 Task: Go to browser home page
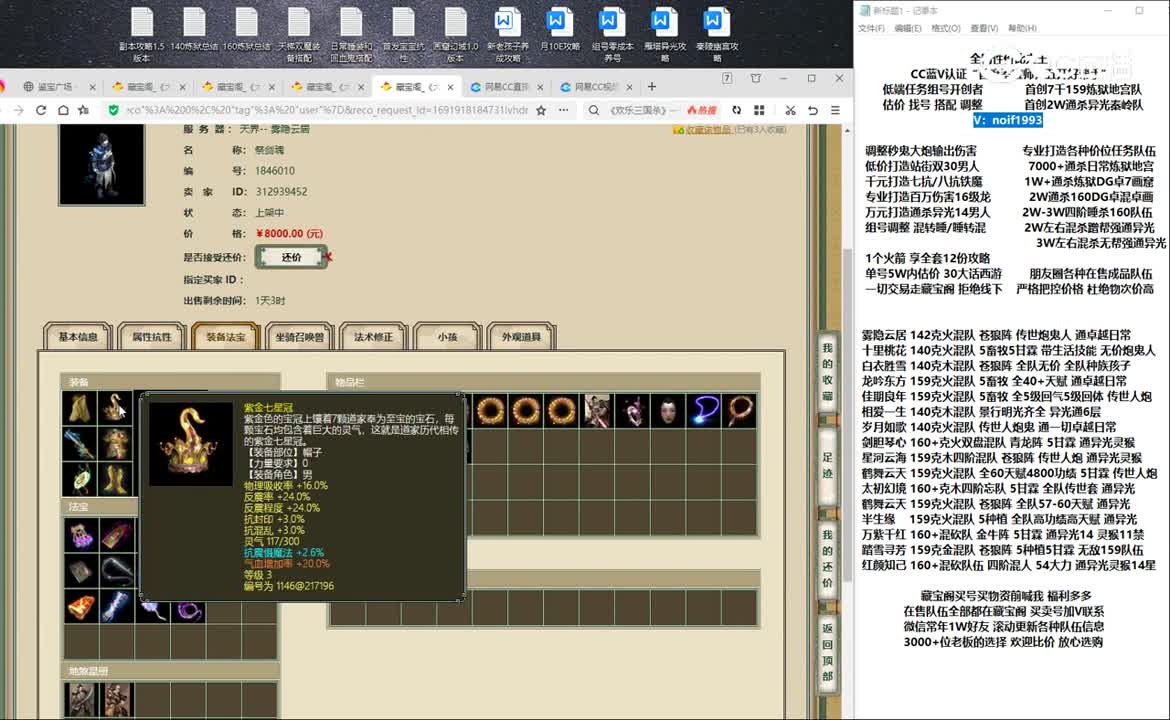[x=63, y=110]
